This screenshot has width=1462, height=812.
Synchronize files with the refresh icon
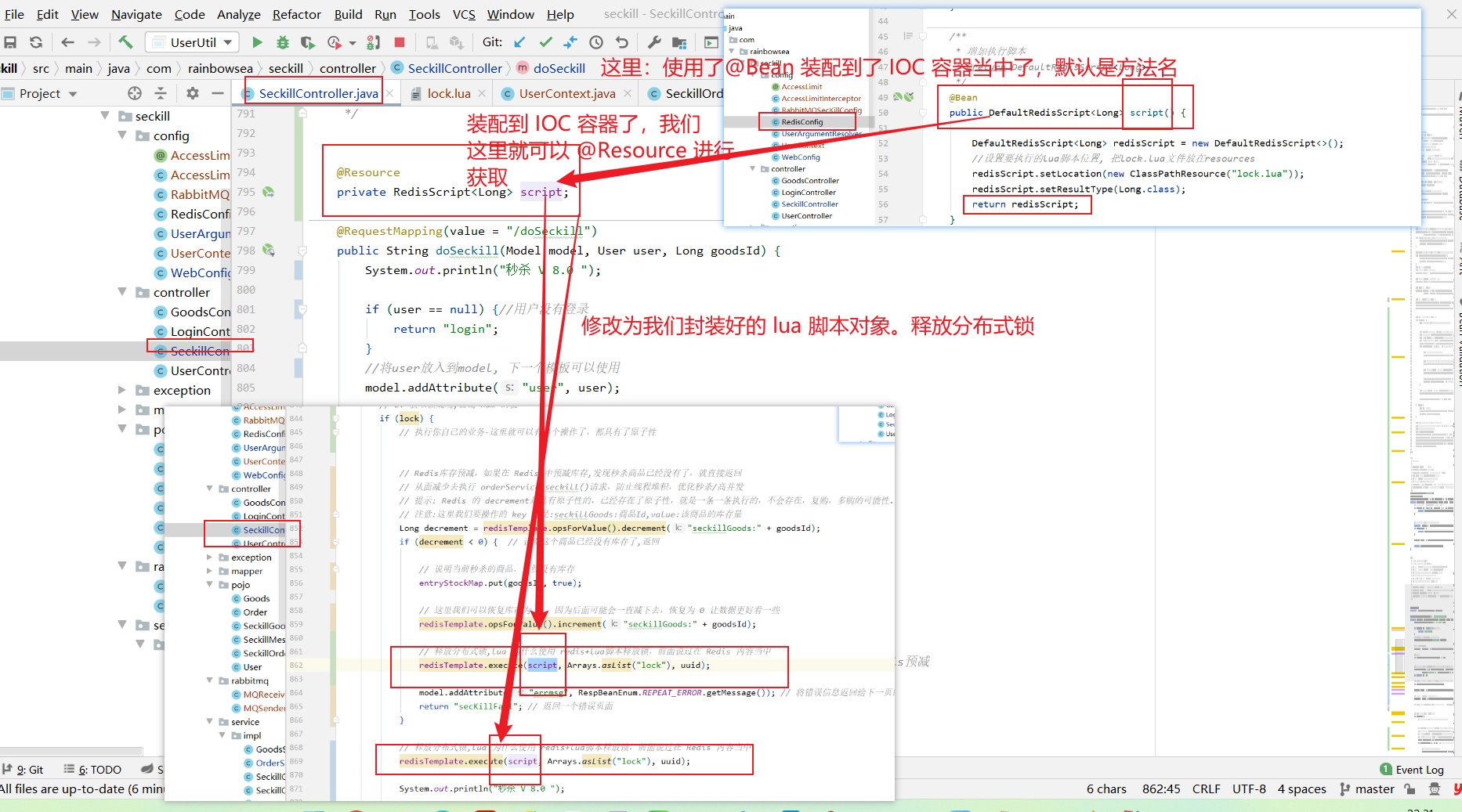coord(36,42)
